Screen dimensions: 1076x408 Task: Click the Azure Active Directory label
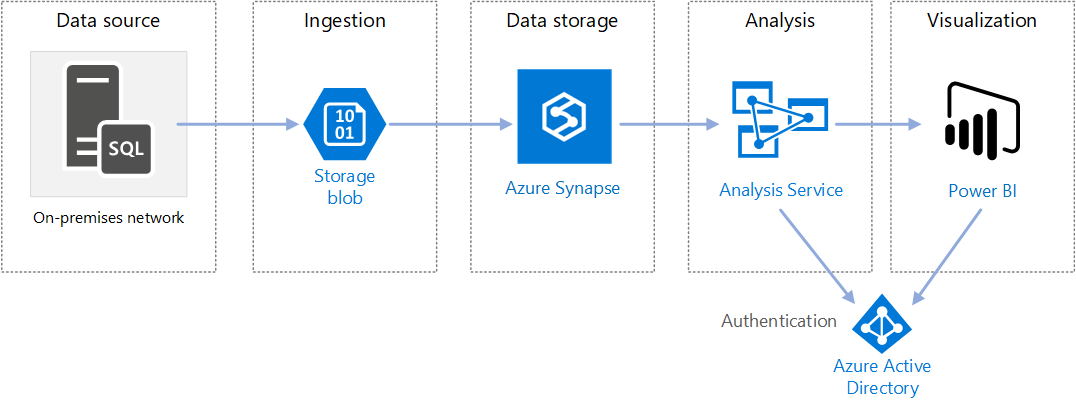click(x=883, y=378)
